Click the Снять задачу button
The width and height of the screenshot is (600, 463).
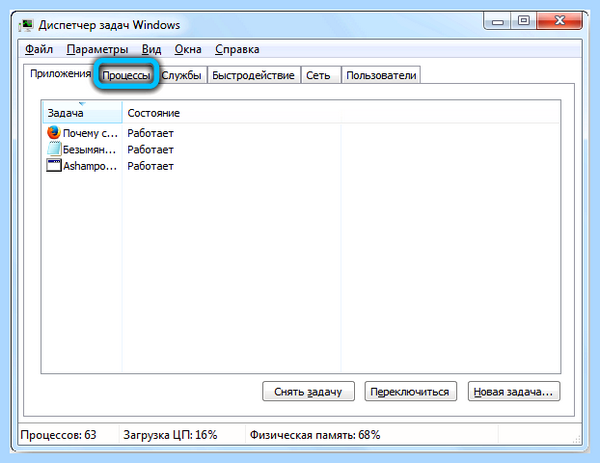(308, 391)
